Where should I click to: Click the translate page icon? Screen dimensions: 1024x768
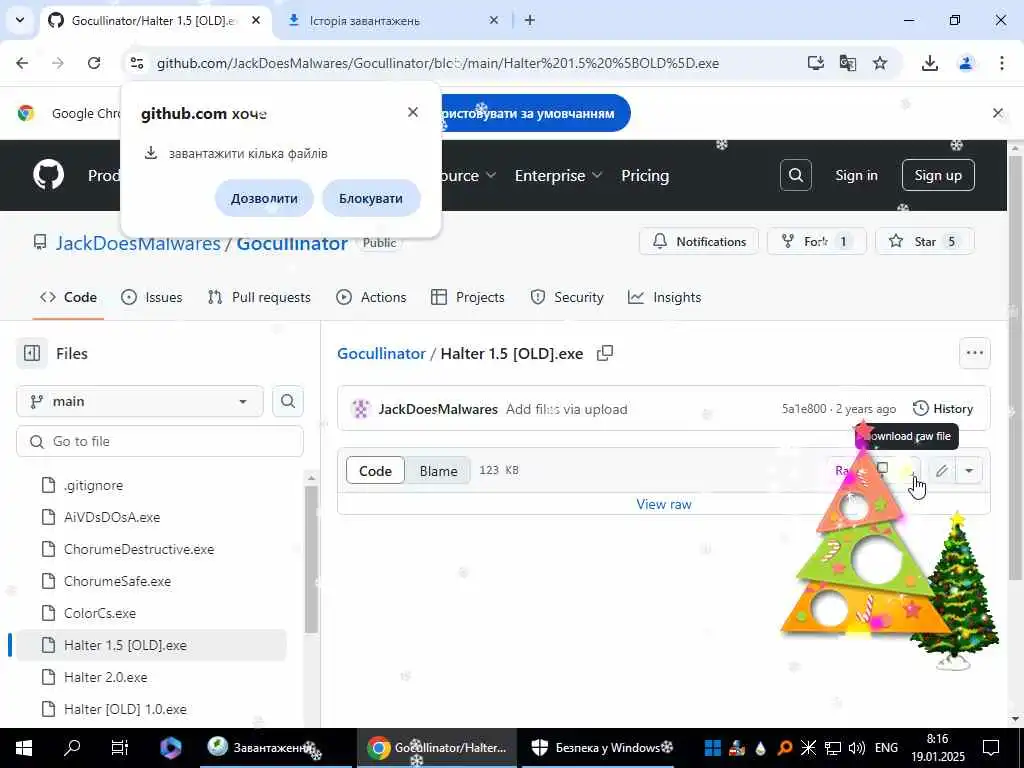tap(848, 63)
